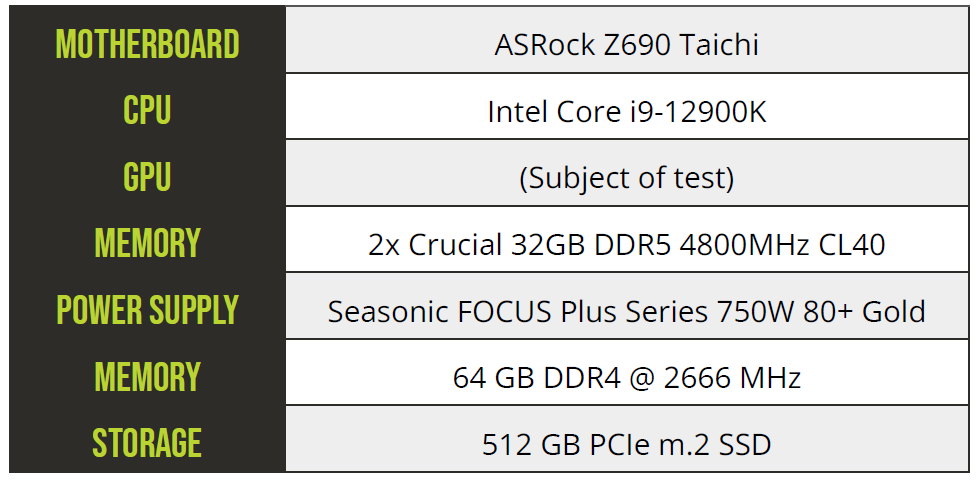Click the word Taichi in motherboard value

[x=720, y=45]
